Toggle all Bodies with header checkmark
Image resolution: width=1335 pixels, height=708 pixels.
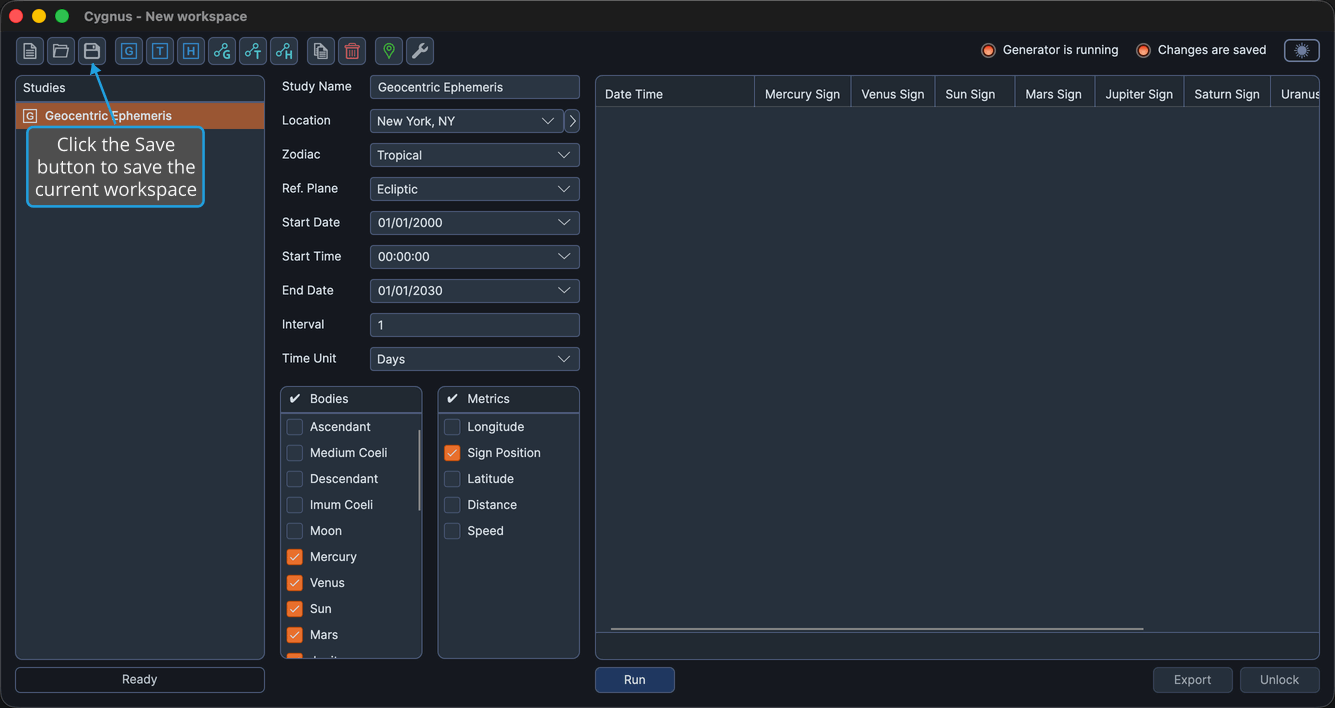pos(295,399)
